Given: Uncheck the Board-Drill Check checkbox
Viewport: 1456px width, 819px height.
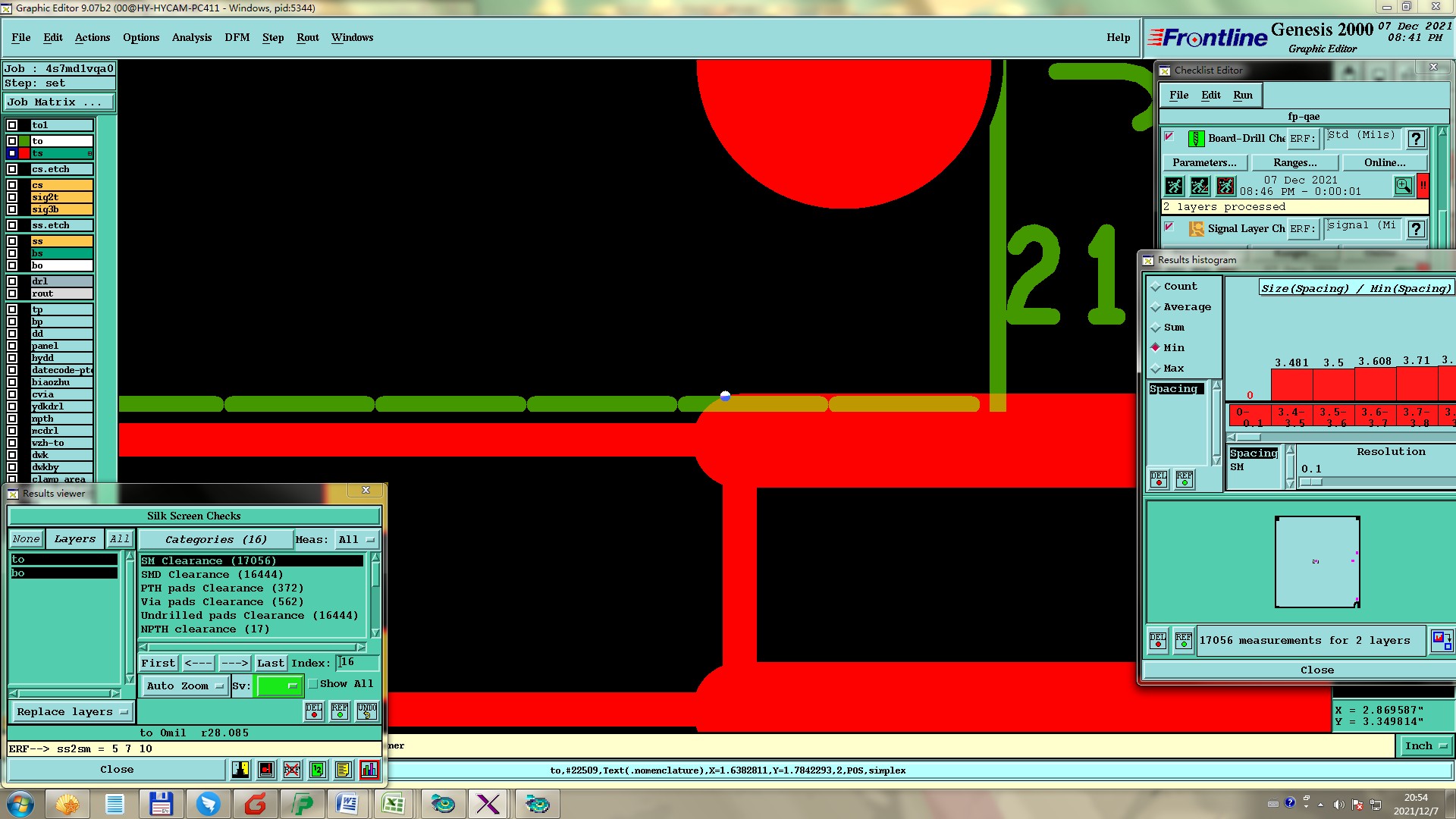Looking at the screenshot, I should [1169, 137].
